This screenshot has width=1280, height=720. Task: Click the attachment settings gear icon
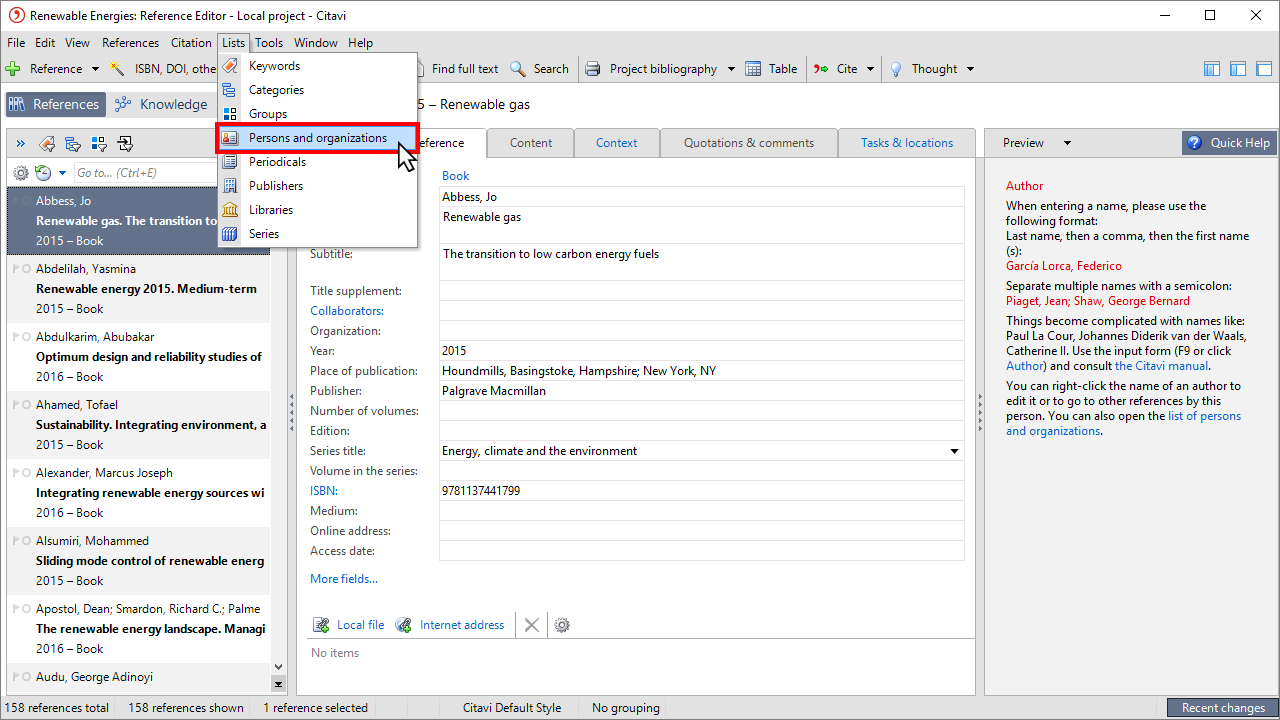click(x=562, y=625)
